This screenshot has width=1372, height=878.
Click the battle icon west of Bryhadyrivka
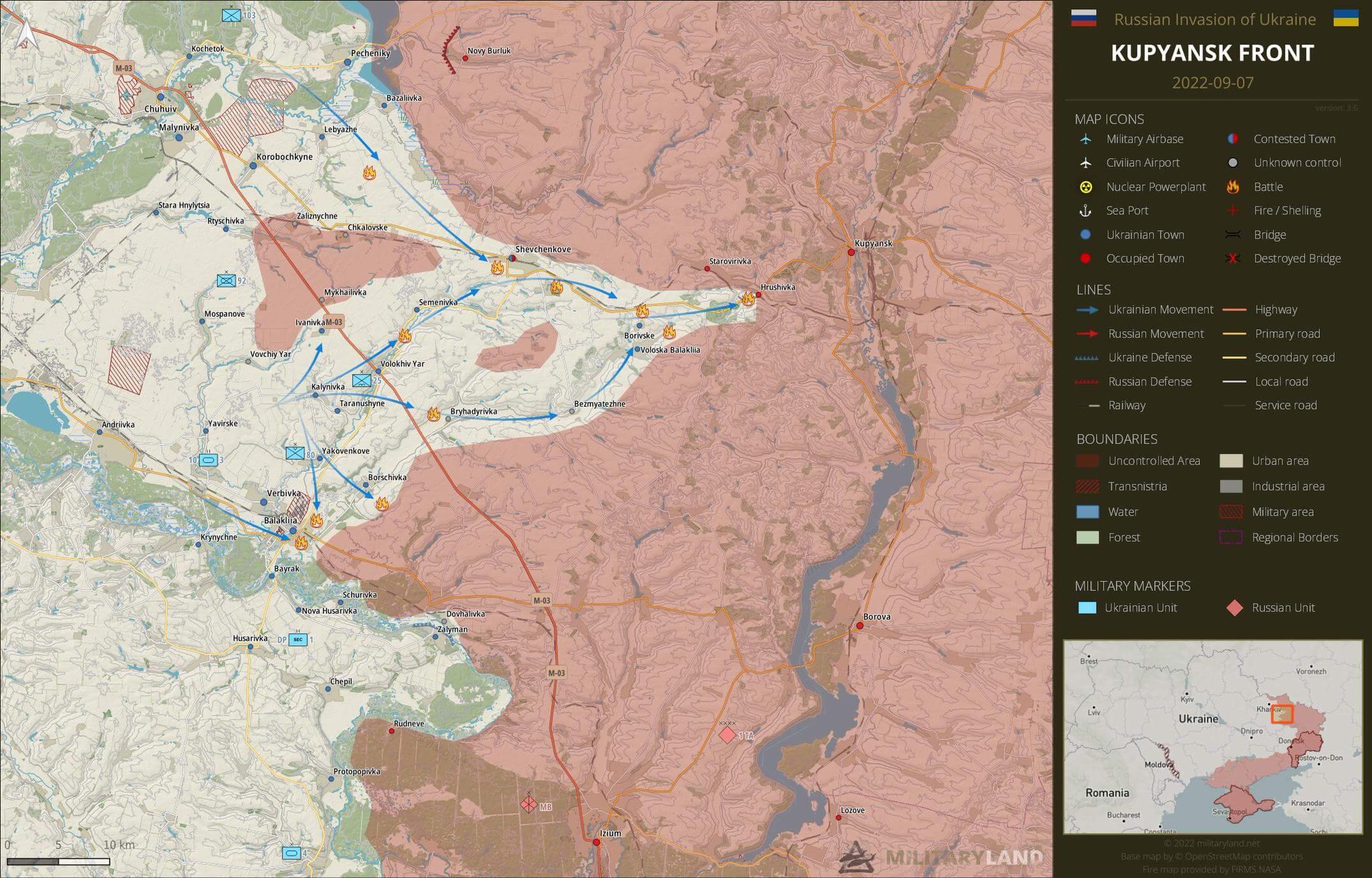click(x=433, y=414)
